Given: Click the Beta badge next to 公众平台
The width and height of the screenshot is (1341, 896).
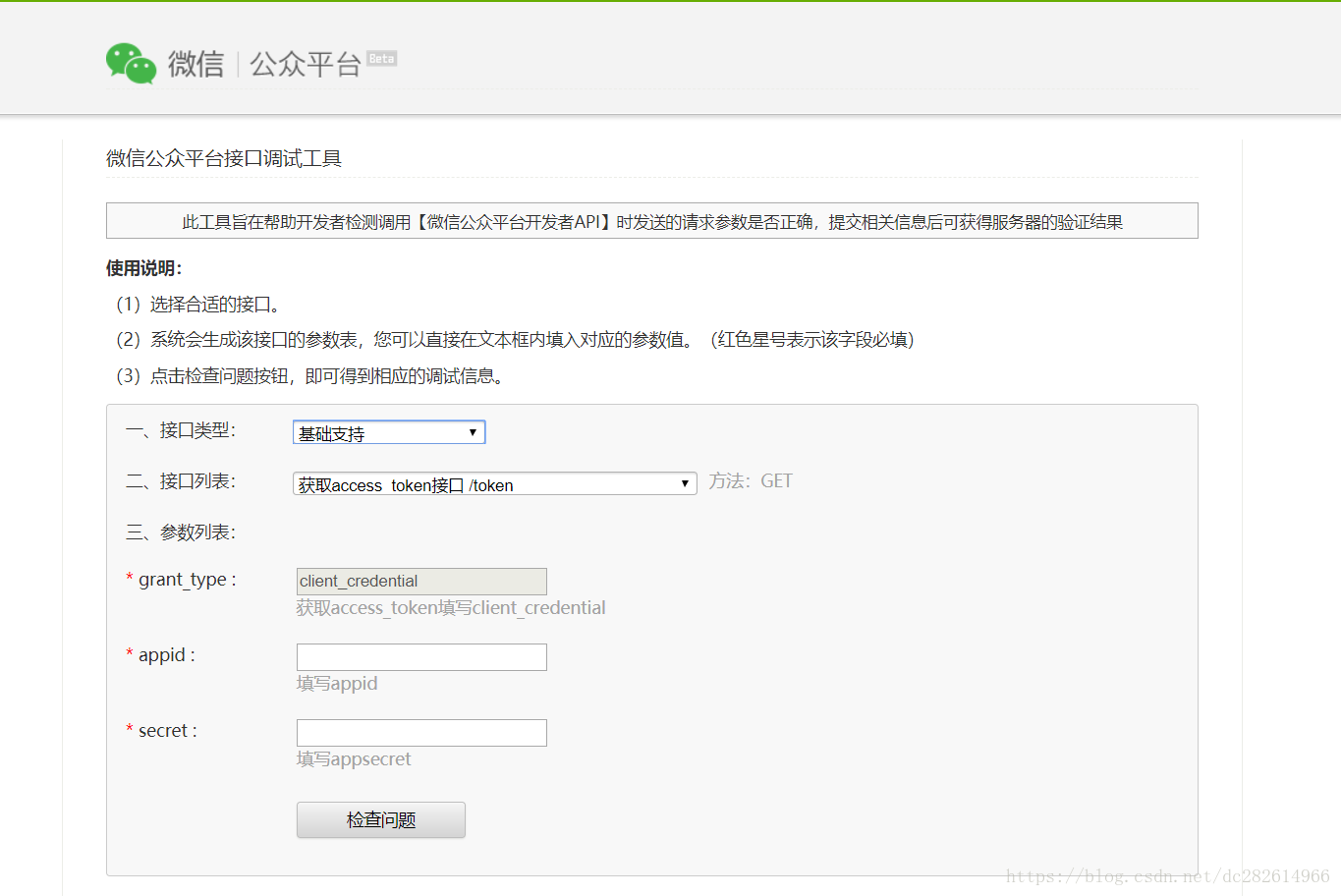Looking at the screenshot, I should (381, 59).
